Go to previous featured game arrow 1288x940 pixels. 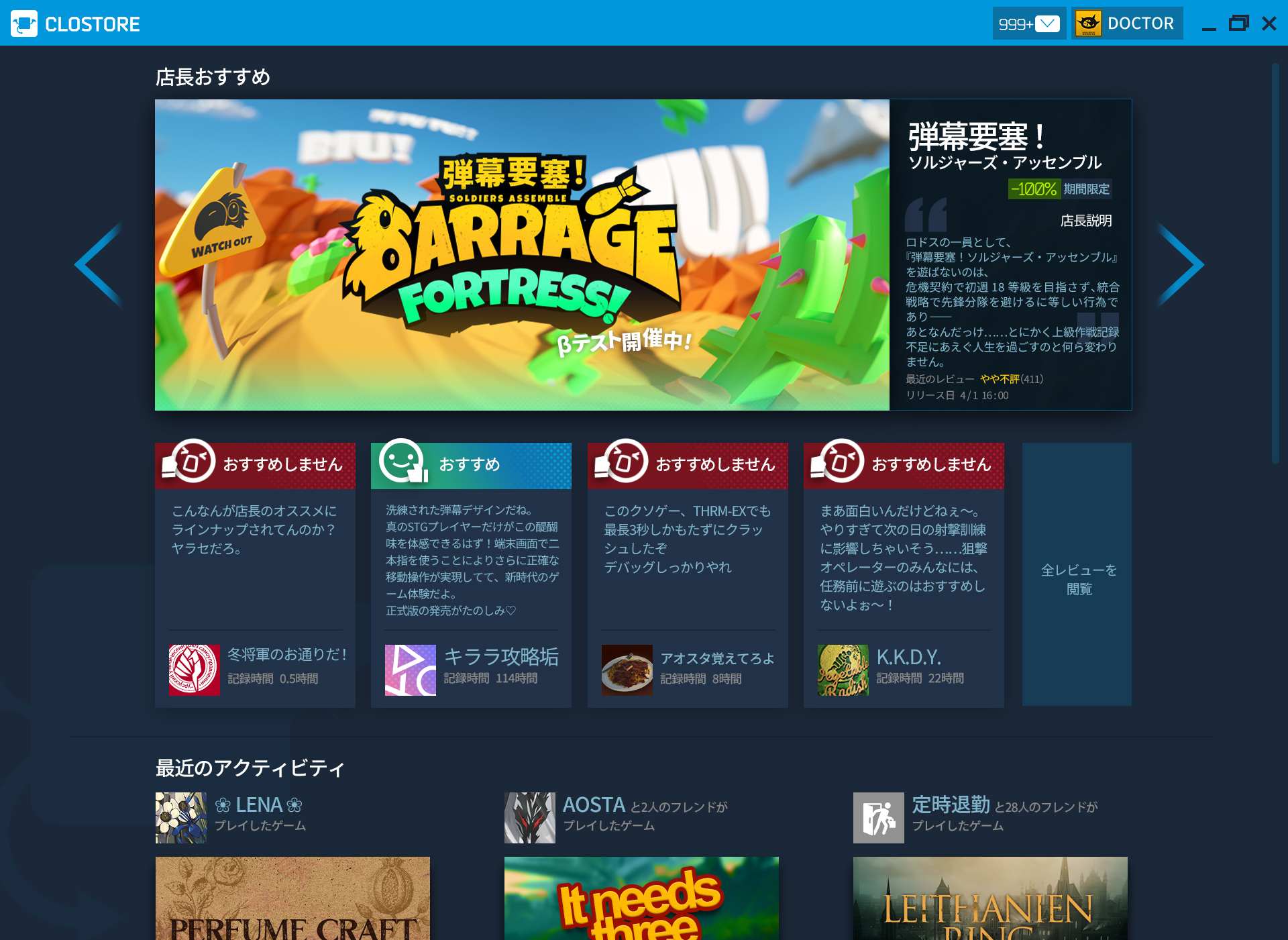[x=99, y=264]
